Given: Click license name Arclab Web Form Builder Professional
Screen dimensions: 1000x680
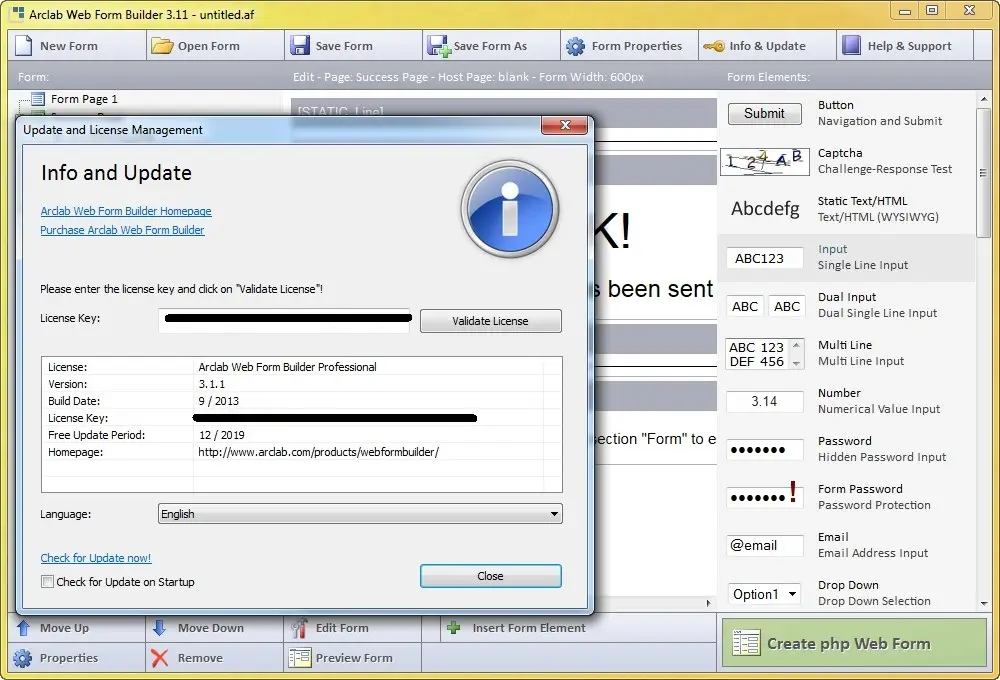Looking at the screenshot, I should click(x=287, y=367).
